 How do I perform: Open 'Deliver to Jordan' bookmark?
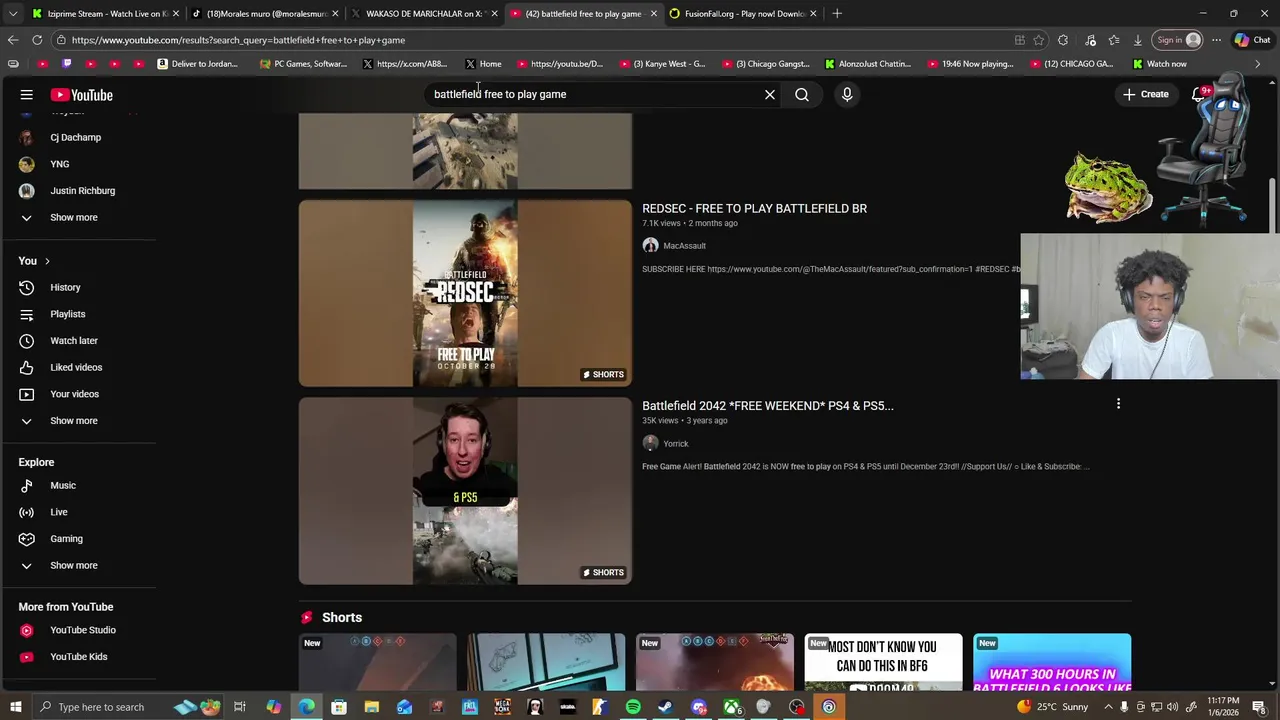tap(198, 64)
